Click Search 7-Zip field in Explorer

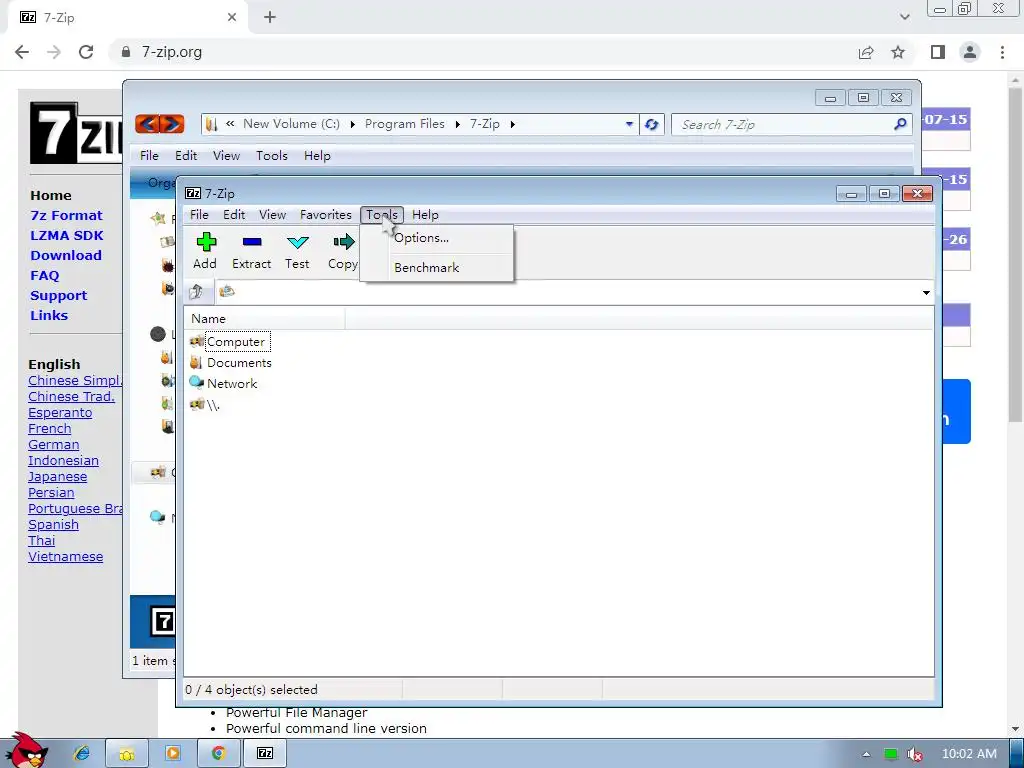click(784, 125)
